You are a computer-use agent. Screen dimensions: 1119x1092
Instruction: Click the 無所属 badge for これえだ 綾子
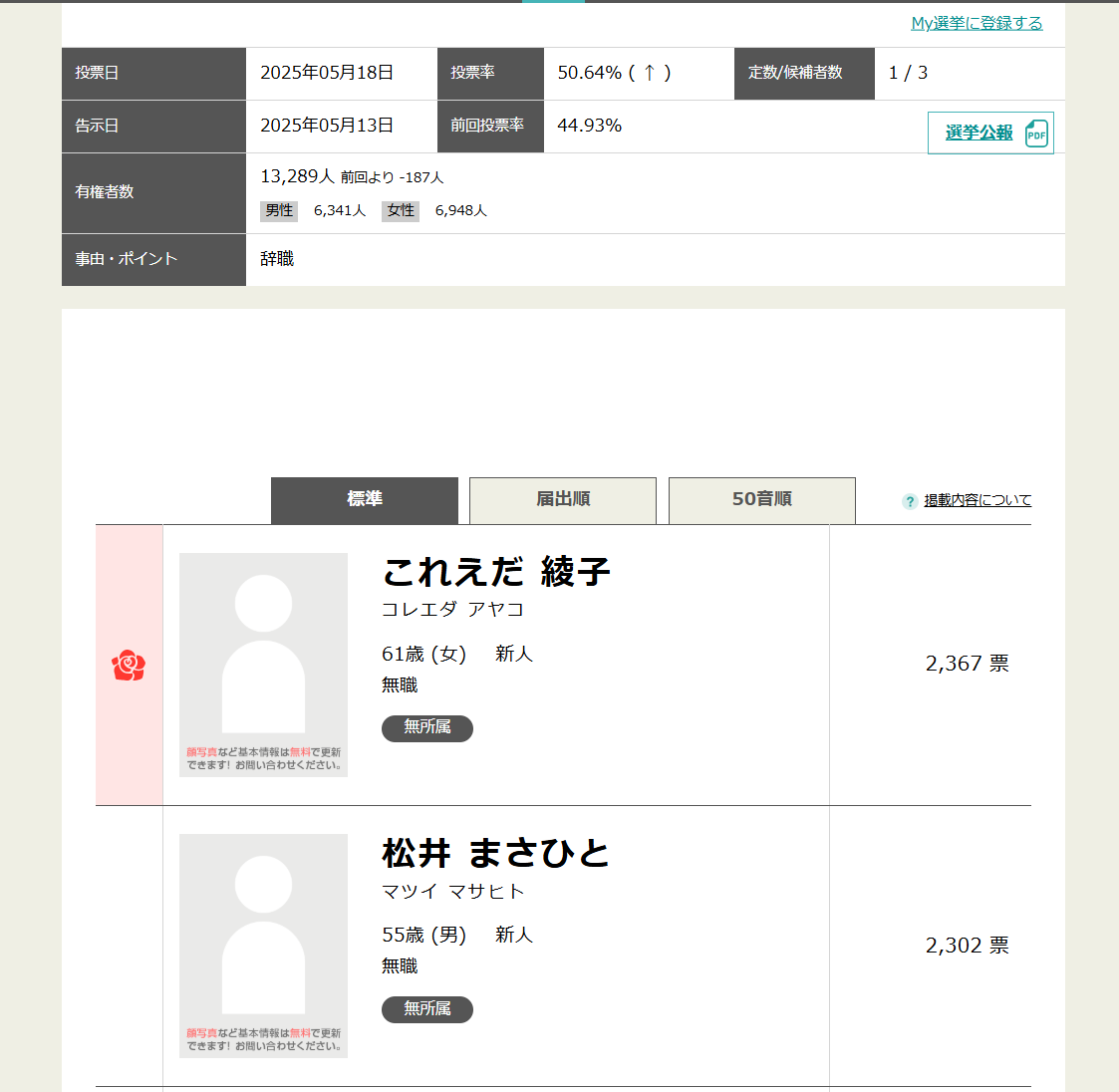[x=427, y=728]
